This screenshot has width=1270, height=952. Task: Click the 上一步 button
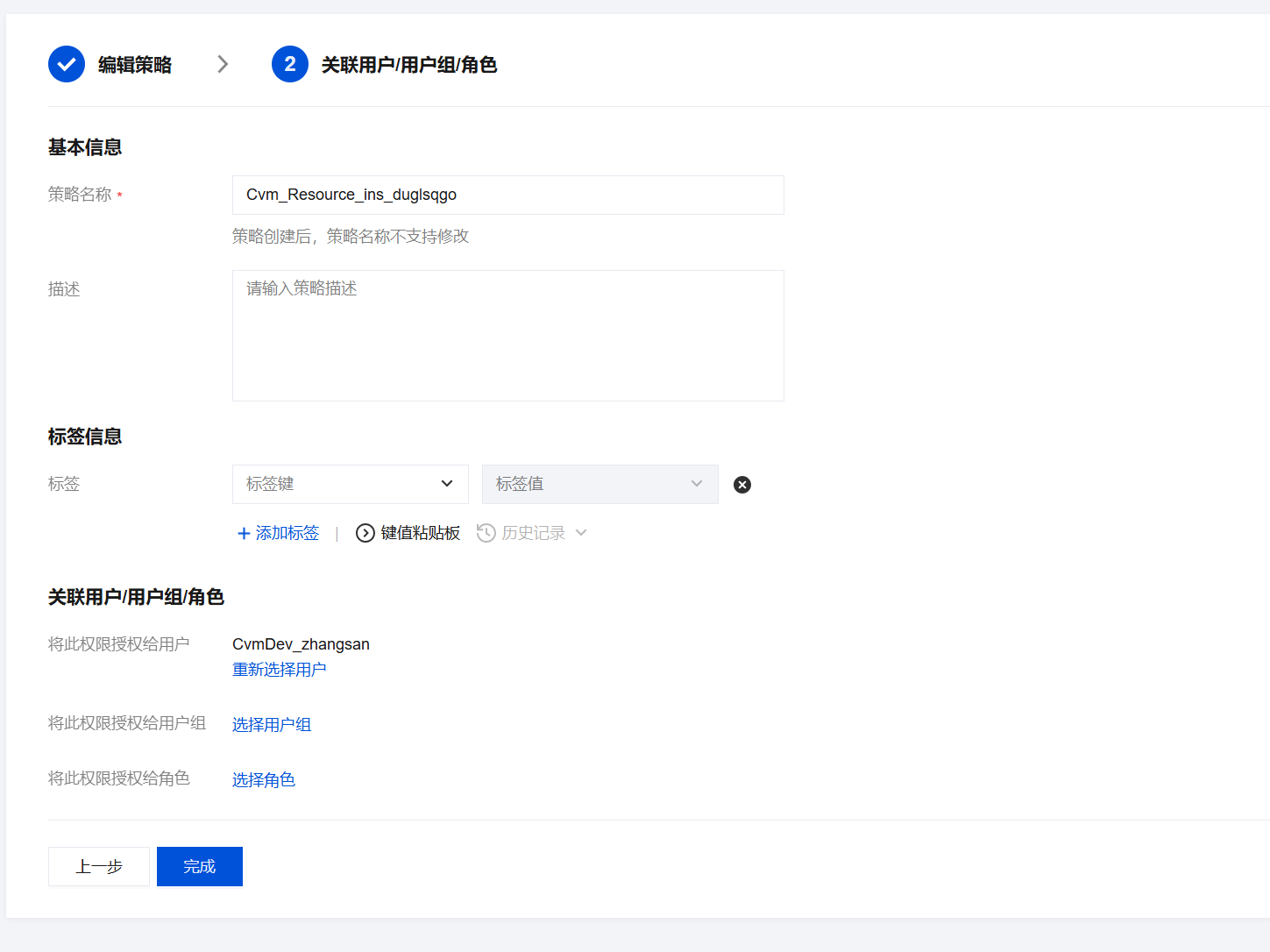tap(99, 866)
